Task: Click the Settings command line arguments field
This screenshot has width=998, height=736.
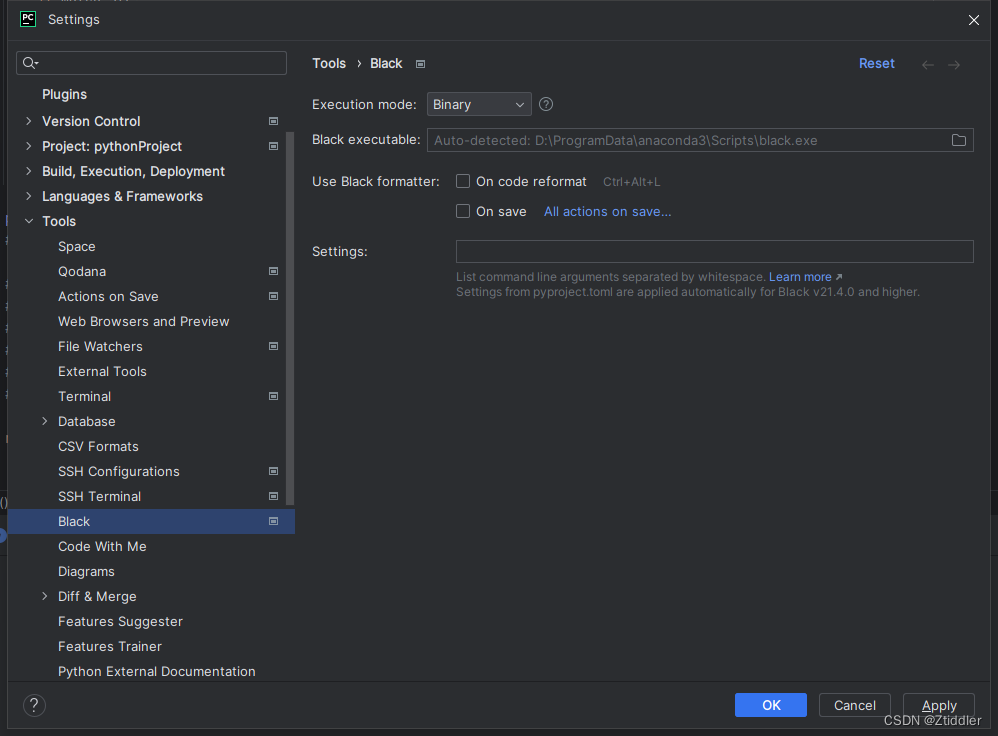Action: pos(714,251)
